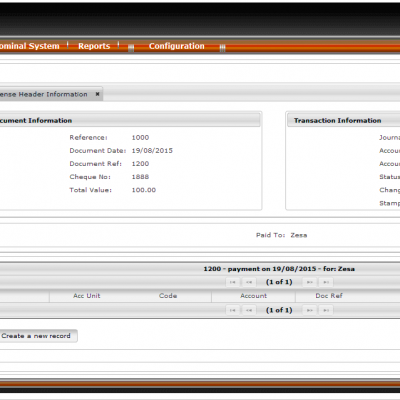Click the upper (1 of 1) page indicator
The width and height of the screenshot is (400, 400).
coord(279,282)
